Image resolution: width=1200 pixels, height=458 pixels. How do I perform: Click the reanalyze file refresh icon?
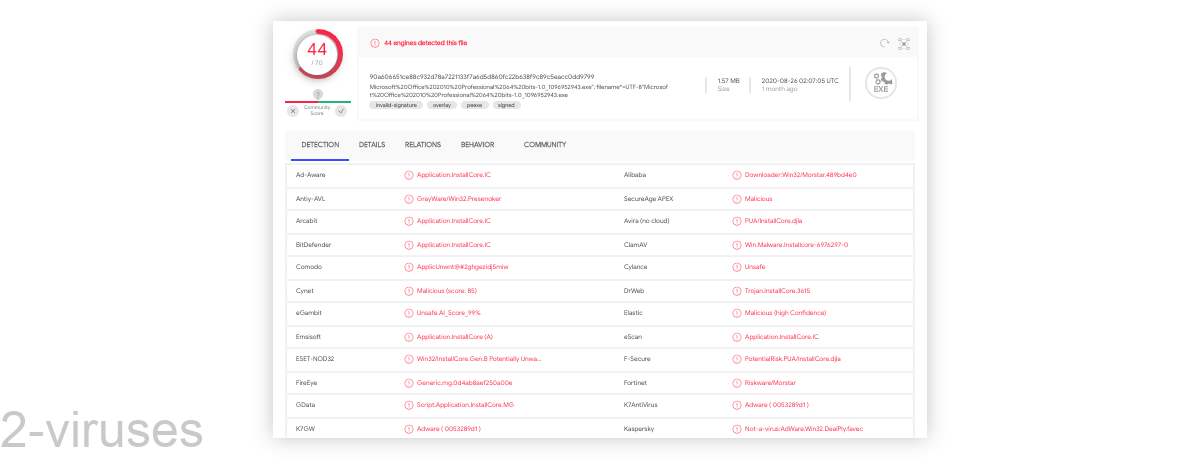tap(884, 43)
